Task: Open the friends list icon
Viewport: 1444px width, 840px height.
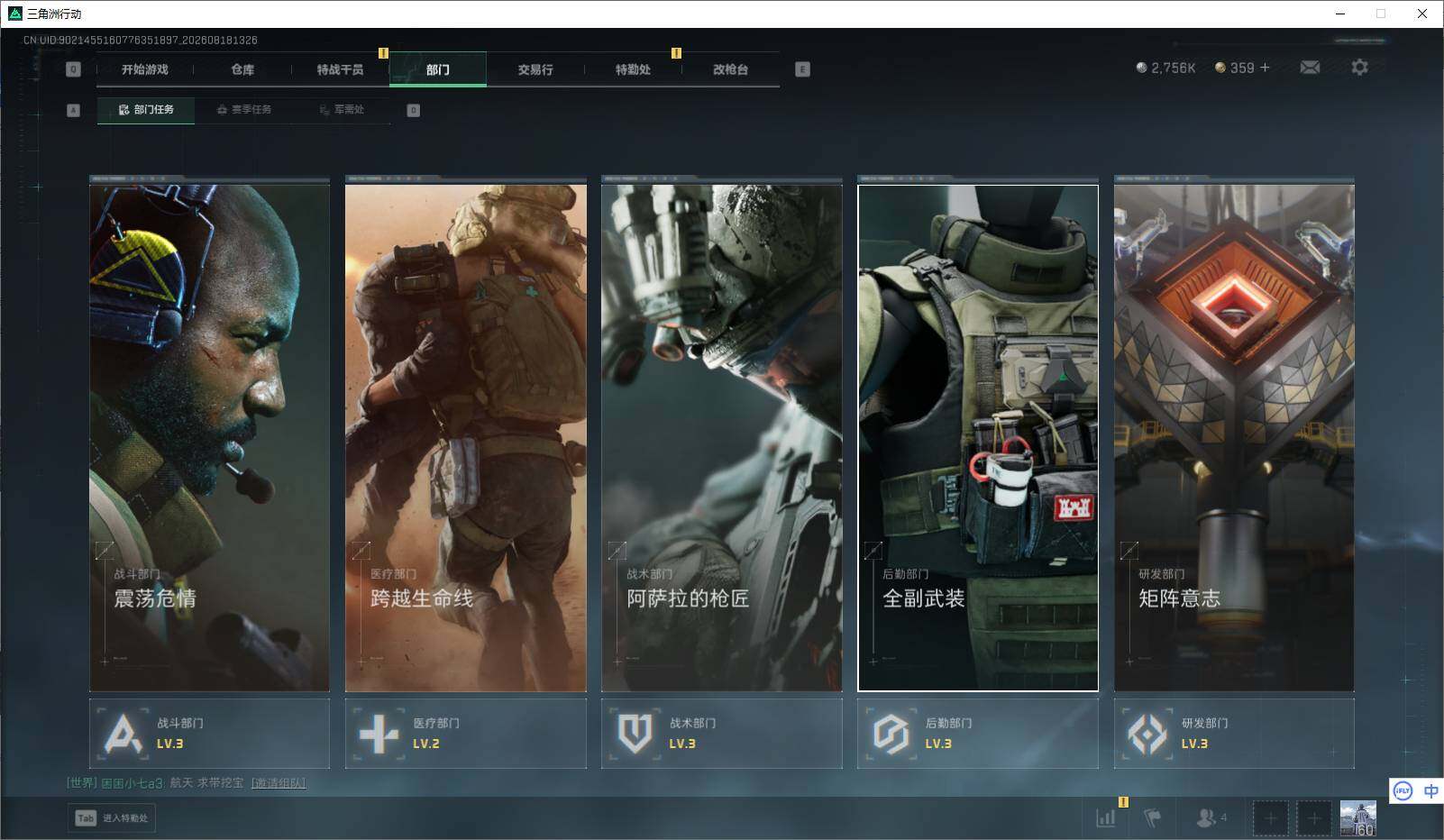Action: tap(1211, 817)
